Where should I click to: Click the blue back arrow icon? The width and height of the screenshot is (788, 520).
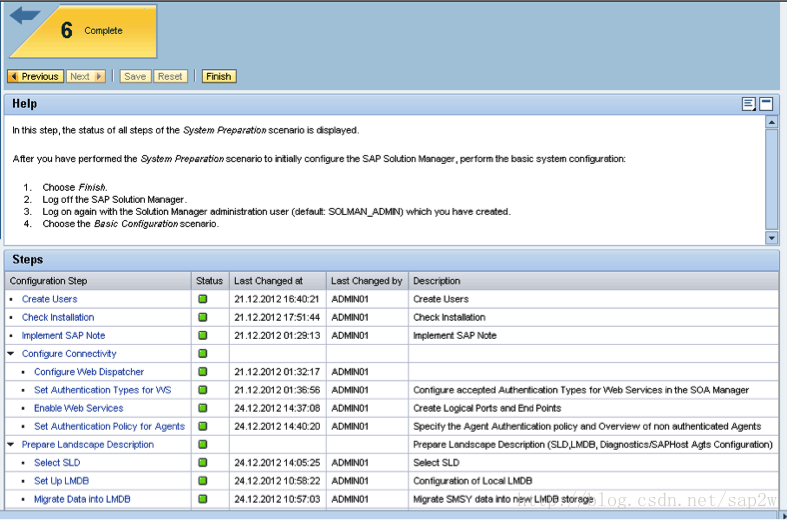[x=24, y=15]
